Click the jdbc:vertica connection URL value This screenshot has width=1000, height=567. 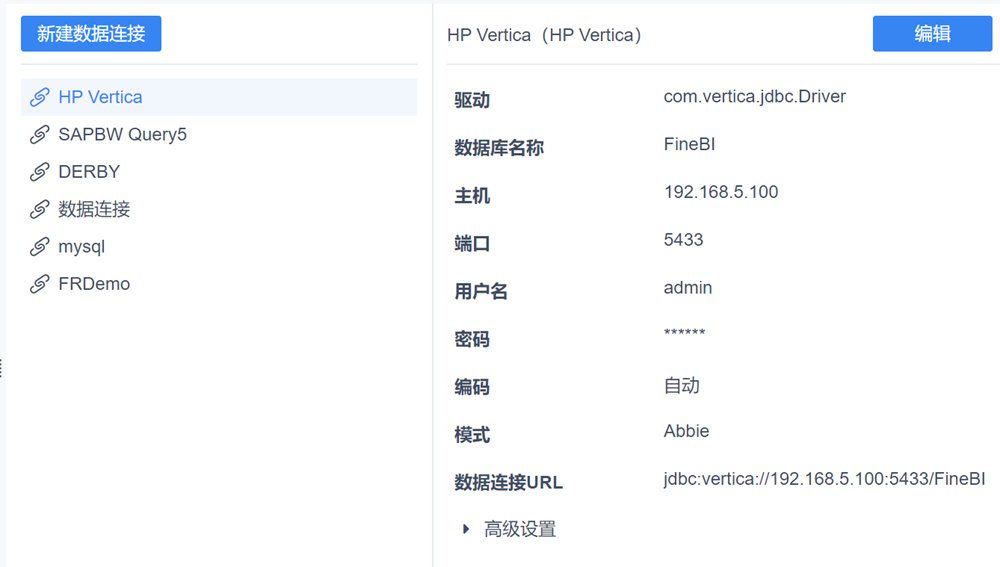[824, 479]
